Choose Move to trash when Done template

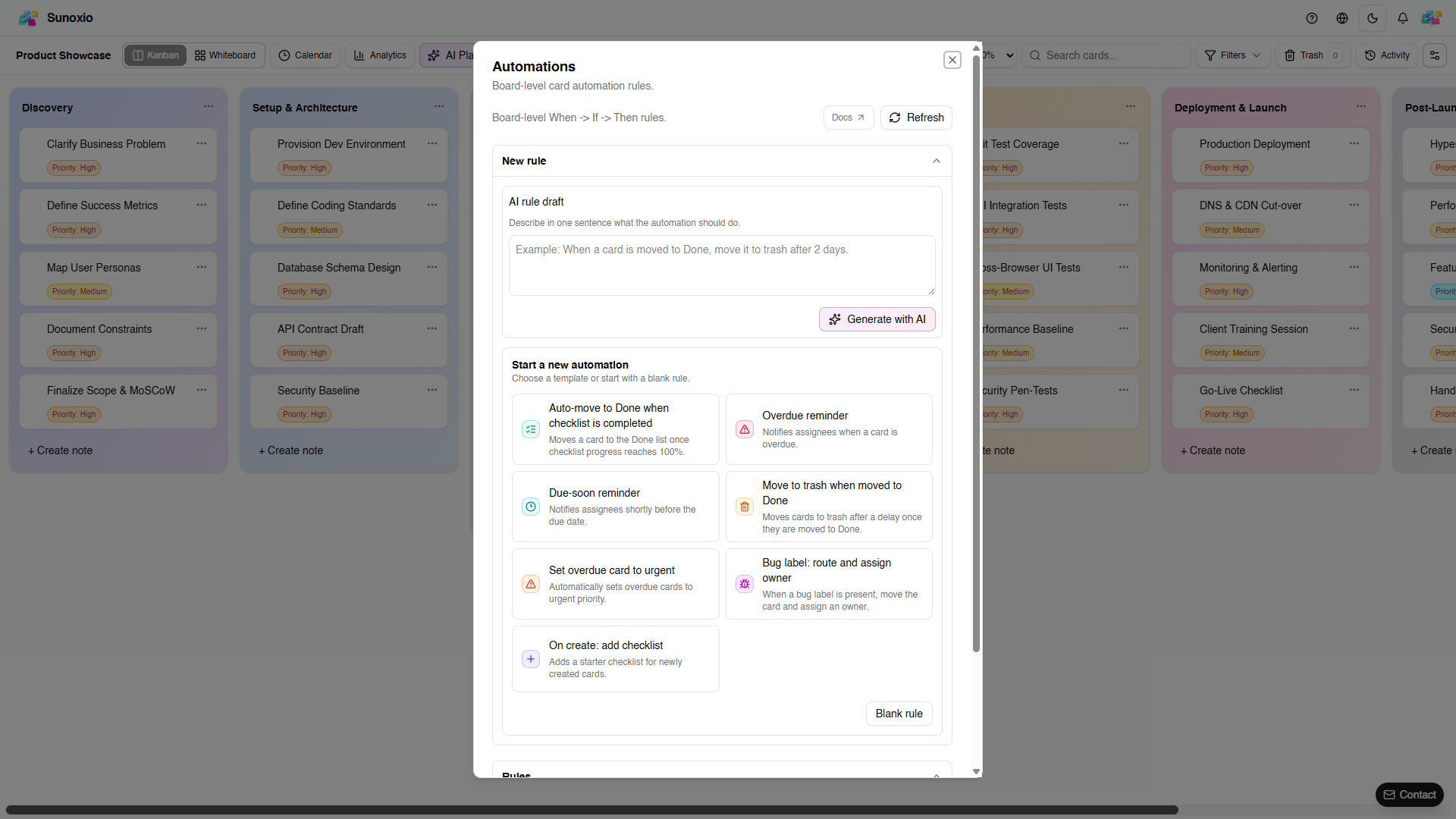click(828, 507)
